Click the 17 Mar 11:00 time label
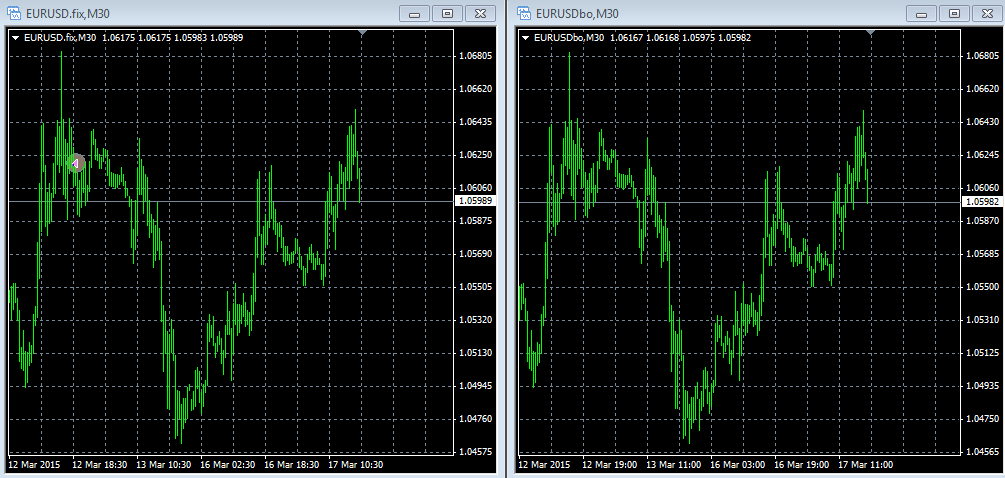 [x=864, y=465]
